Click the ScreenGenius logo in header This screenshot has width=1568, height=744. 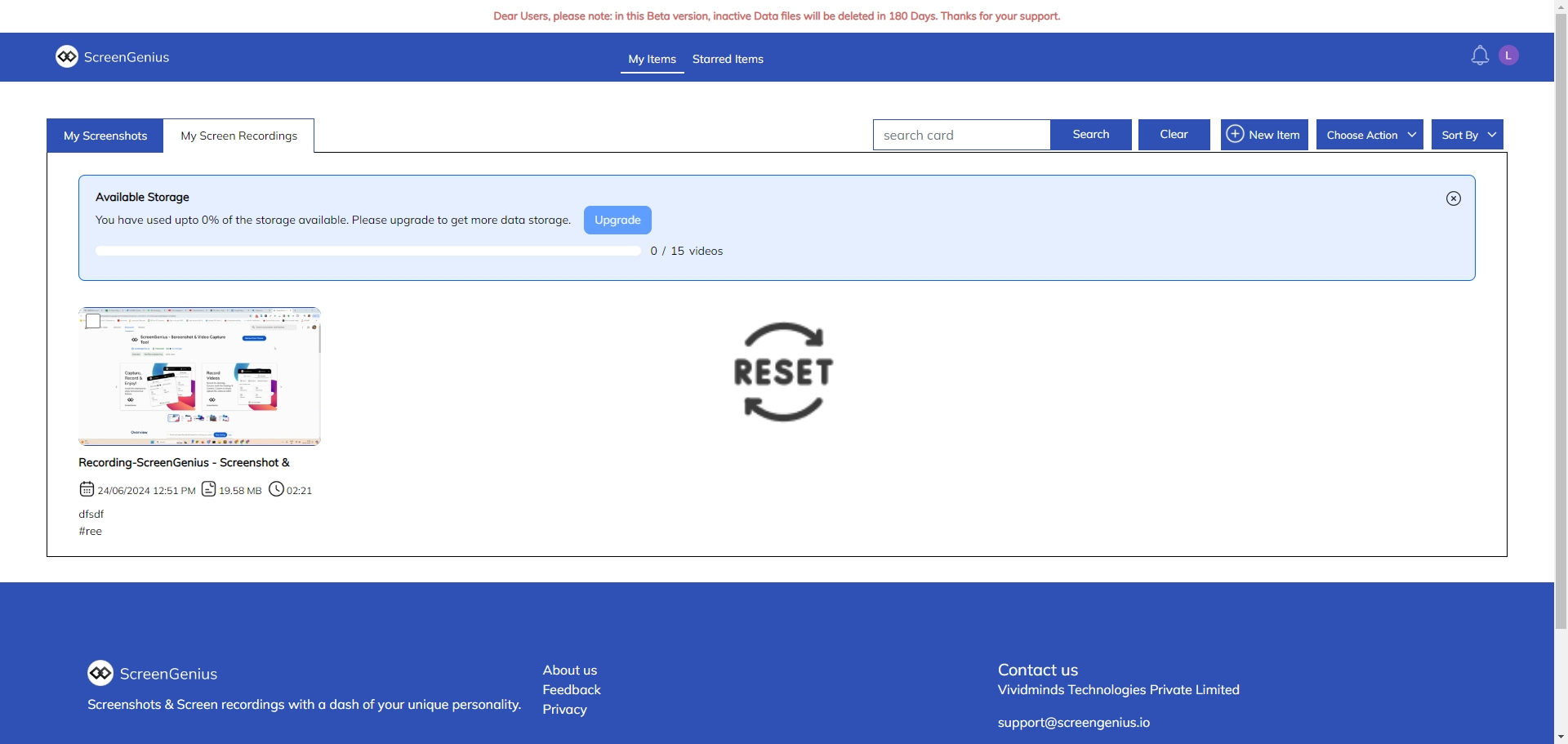click(x=113, y=56)
